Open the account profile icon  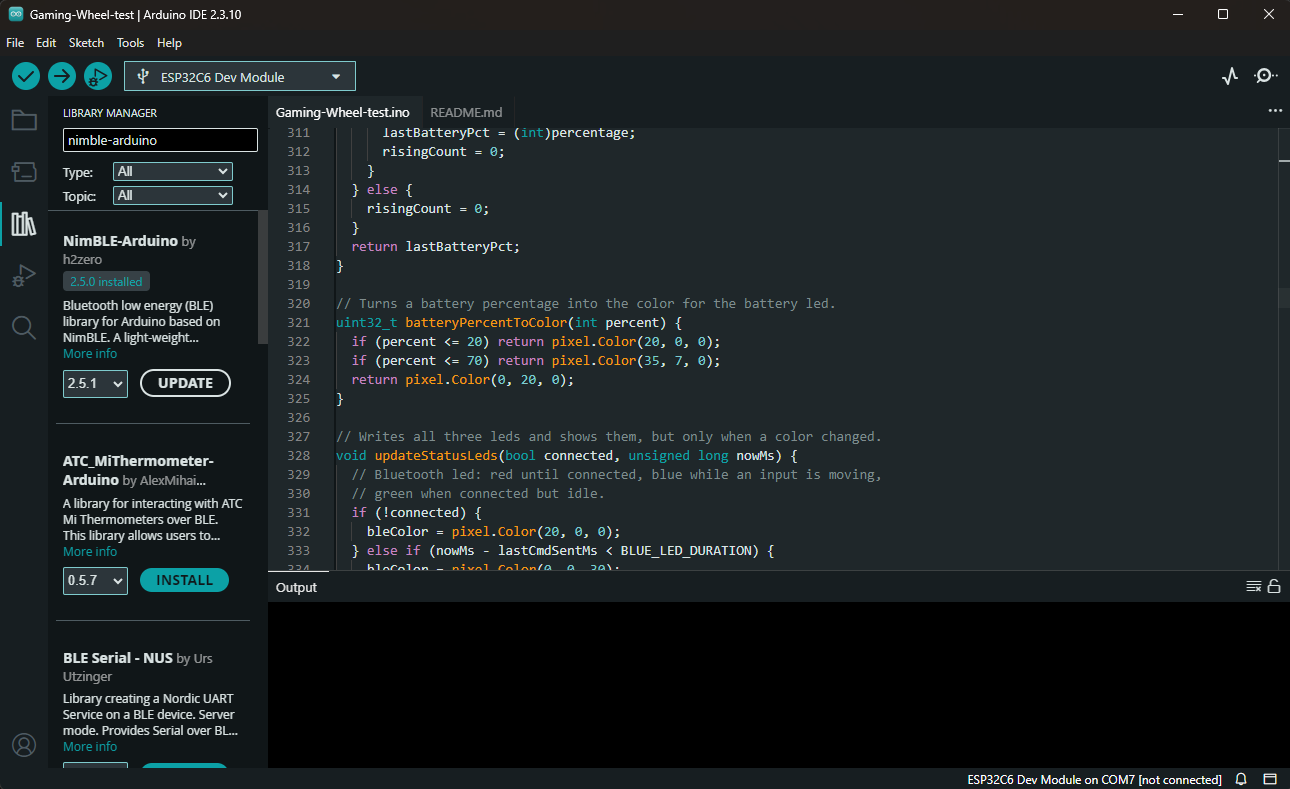[24, 745]
